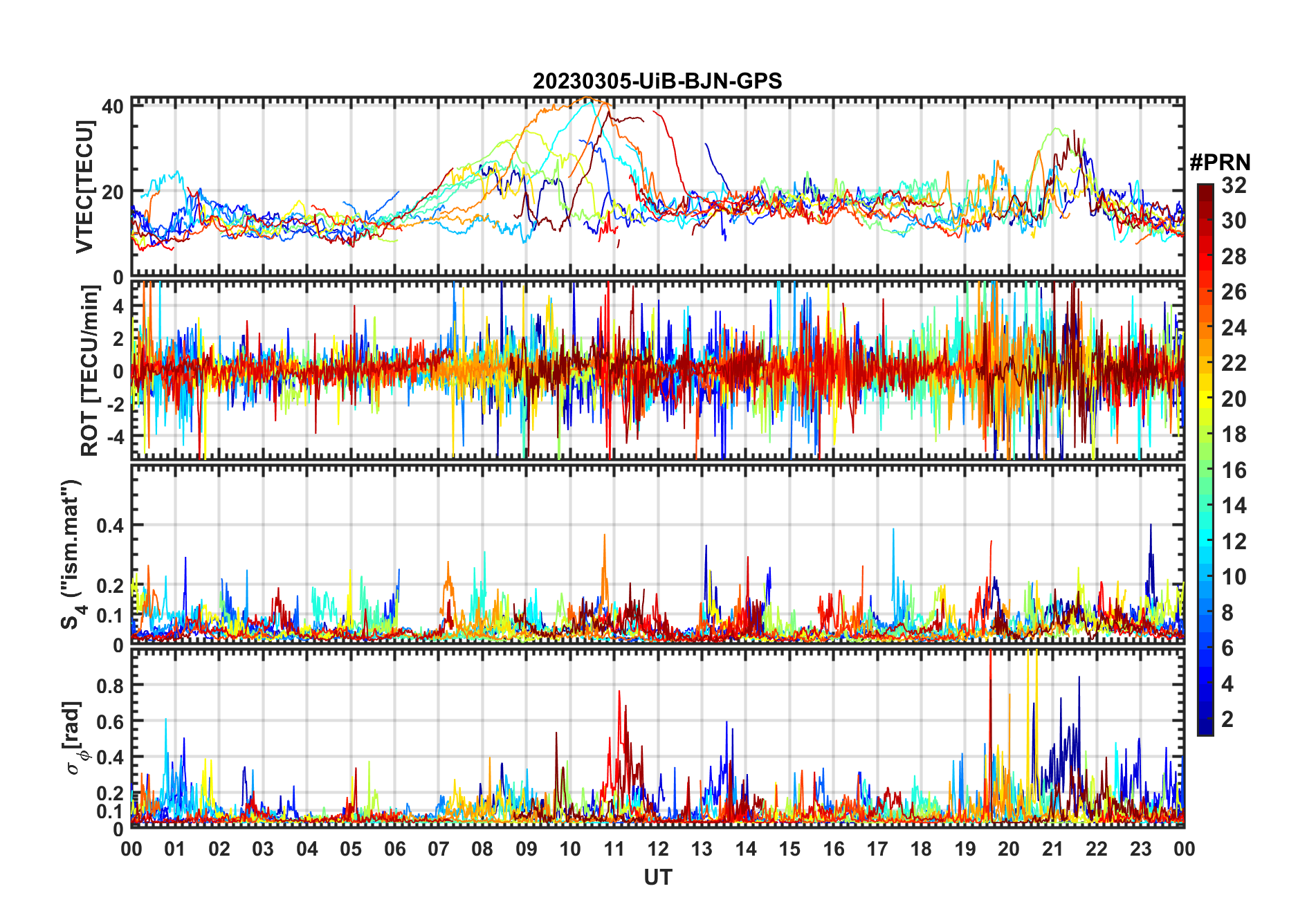1316x920 pixels.
Task: Click the #PRN colorbar title
Action: coord(1220,163)
